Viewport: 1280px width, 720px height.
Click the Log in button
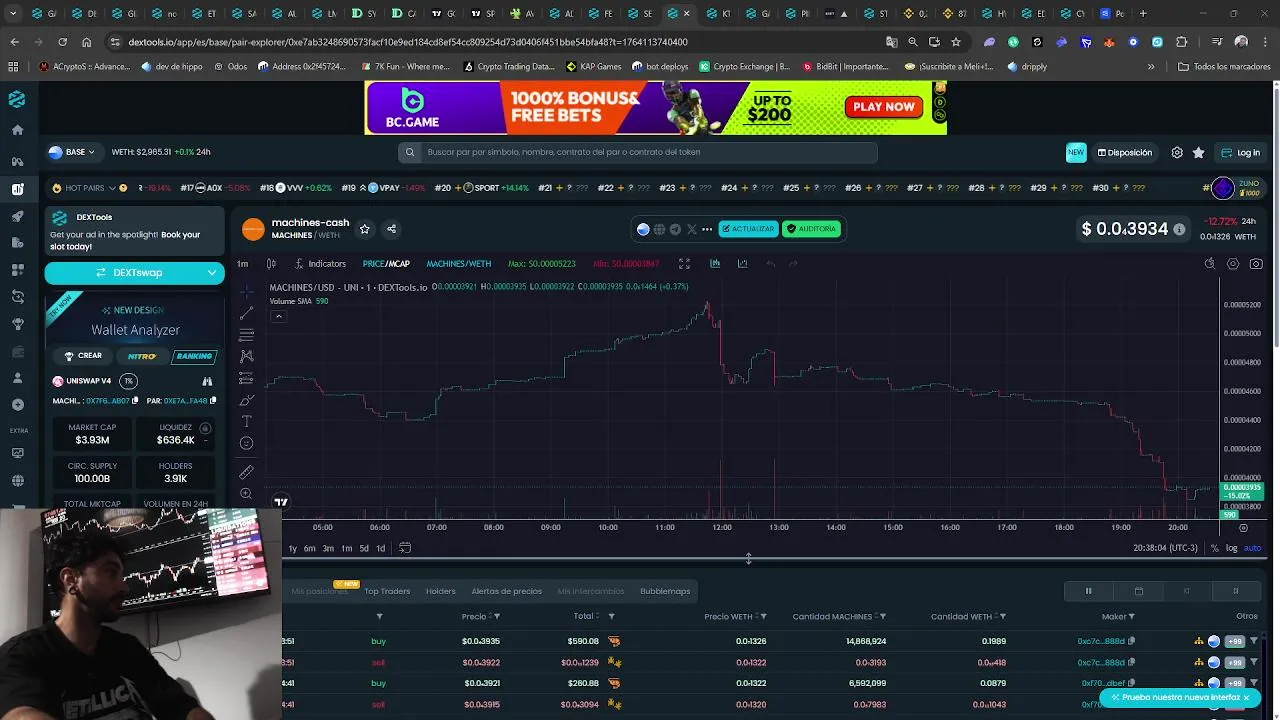coord(1241,153)
